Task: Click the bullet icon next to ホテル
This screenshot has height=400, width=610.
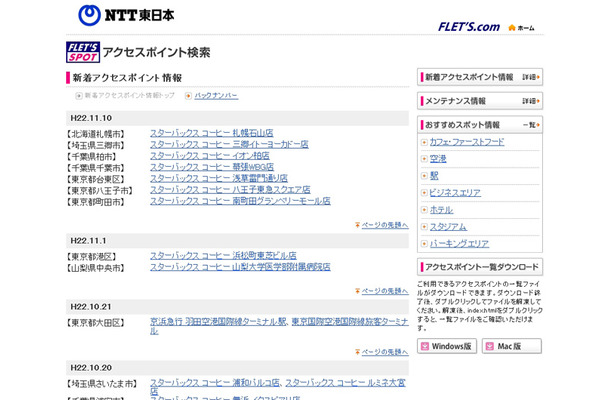Action: [x=424, y=210]
